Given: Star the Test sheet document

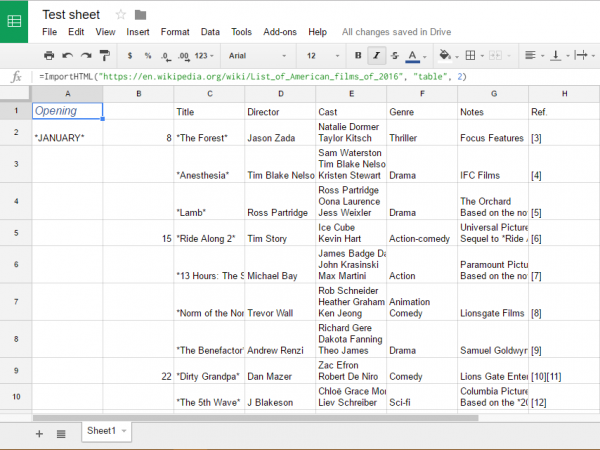Looking at the screenshot, I should click(121, 15).
